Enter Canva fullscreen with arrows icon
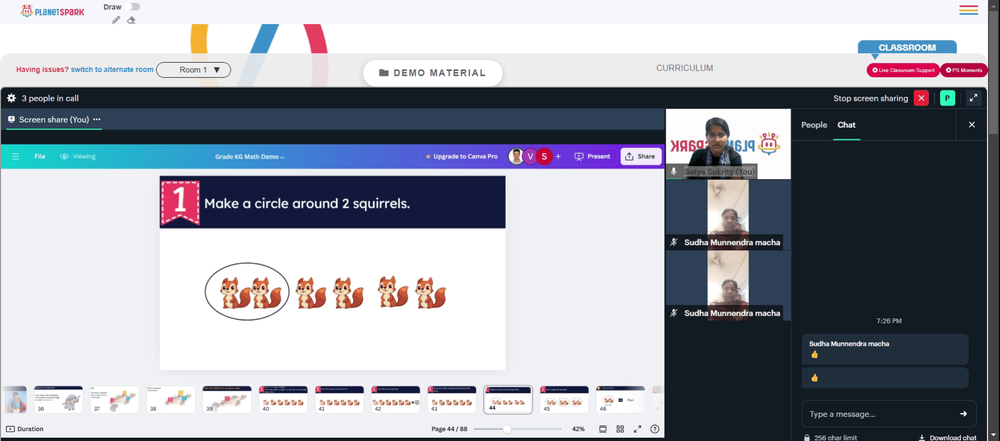The width and height of the screenshot is (1000, 441). 637,429
